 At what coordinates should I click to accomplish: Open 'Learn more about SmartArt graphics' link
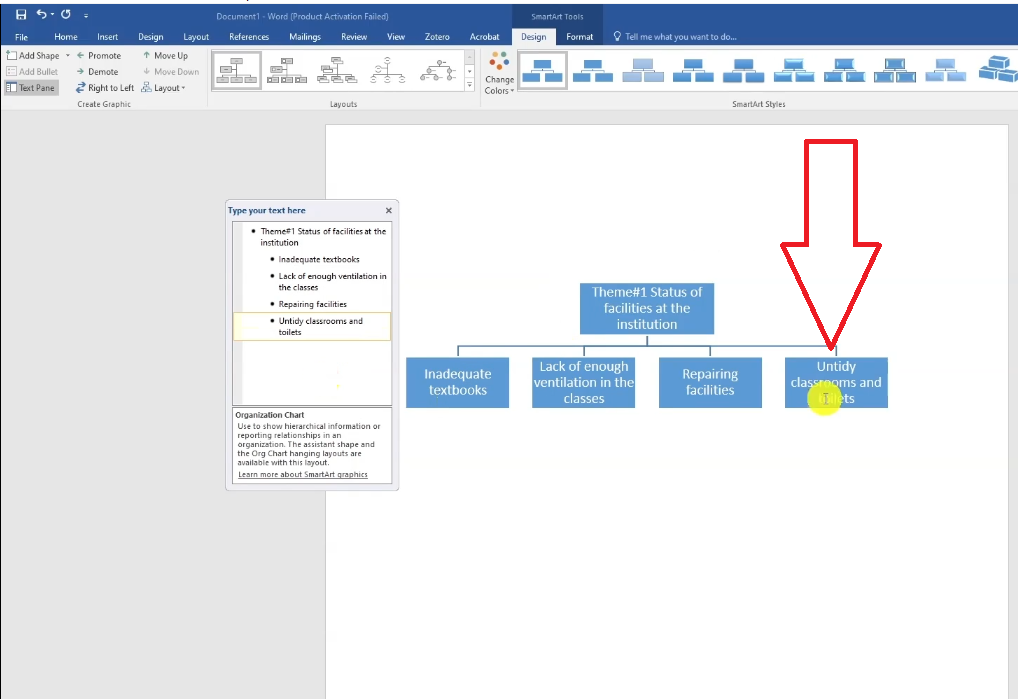302,474
